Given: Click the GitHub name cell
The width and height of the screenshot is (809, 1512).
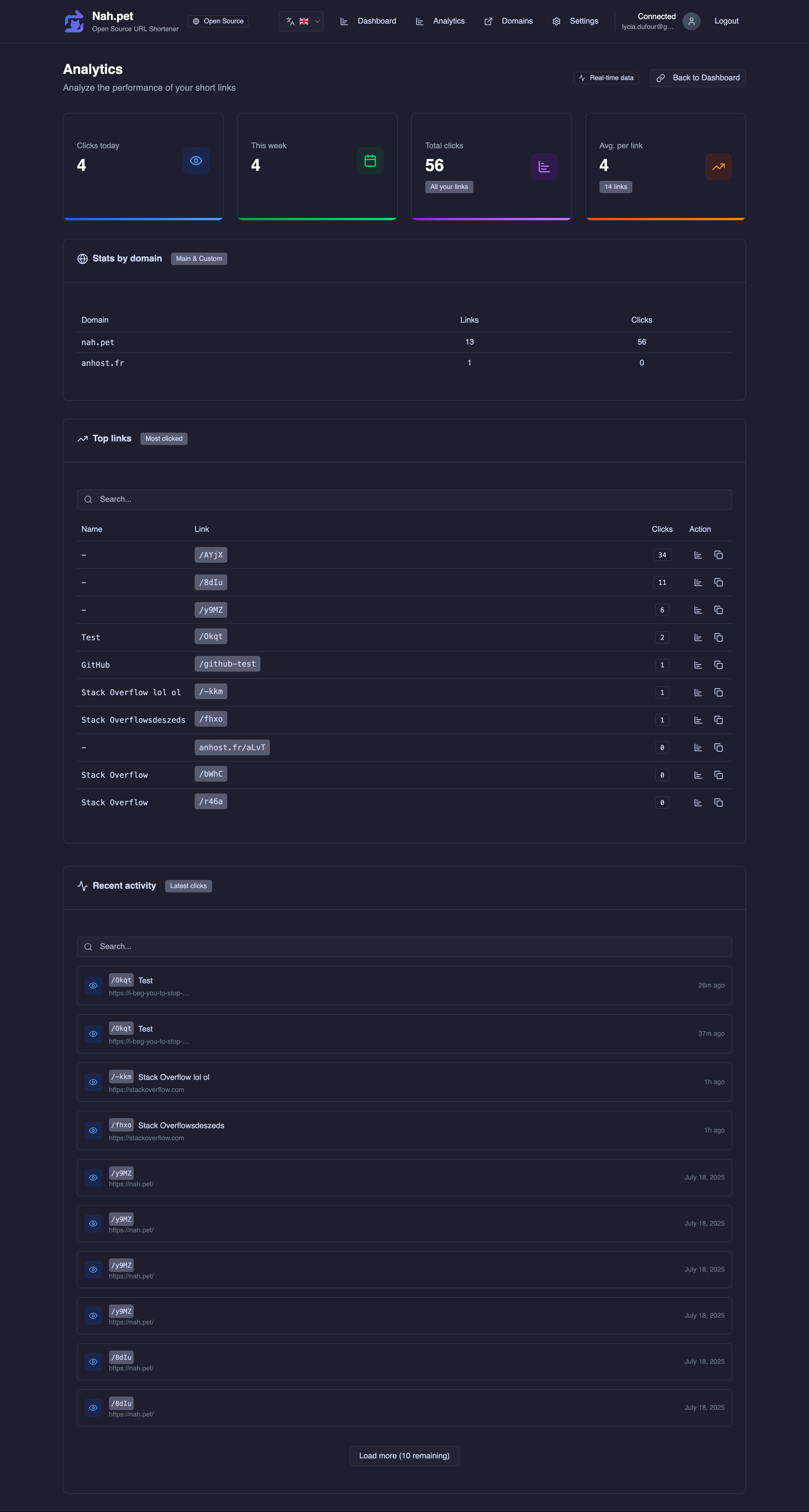Looking at the screenshot, I should point(96,665).
